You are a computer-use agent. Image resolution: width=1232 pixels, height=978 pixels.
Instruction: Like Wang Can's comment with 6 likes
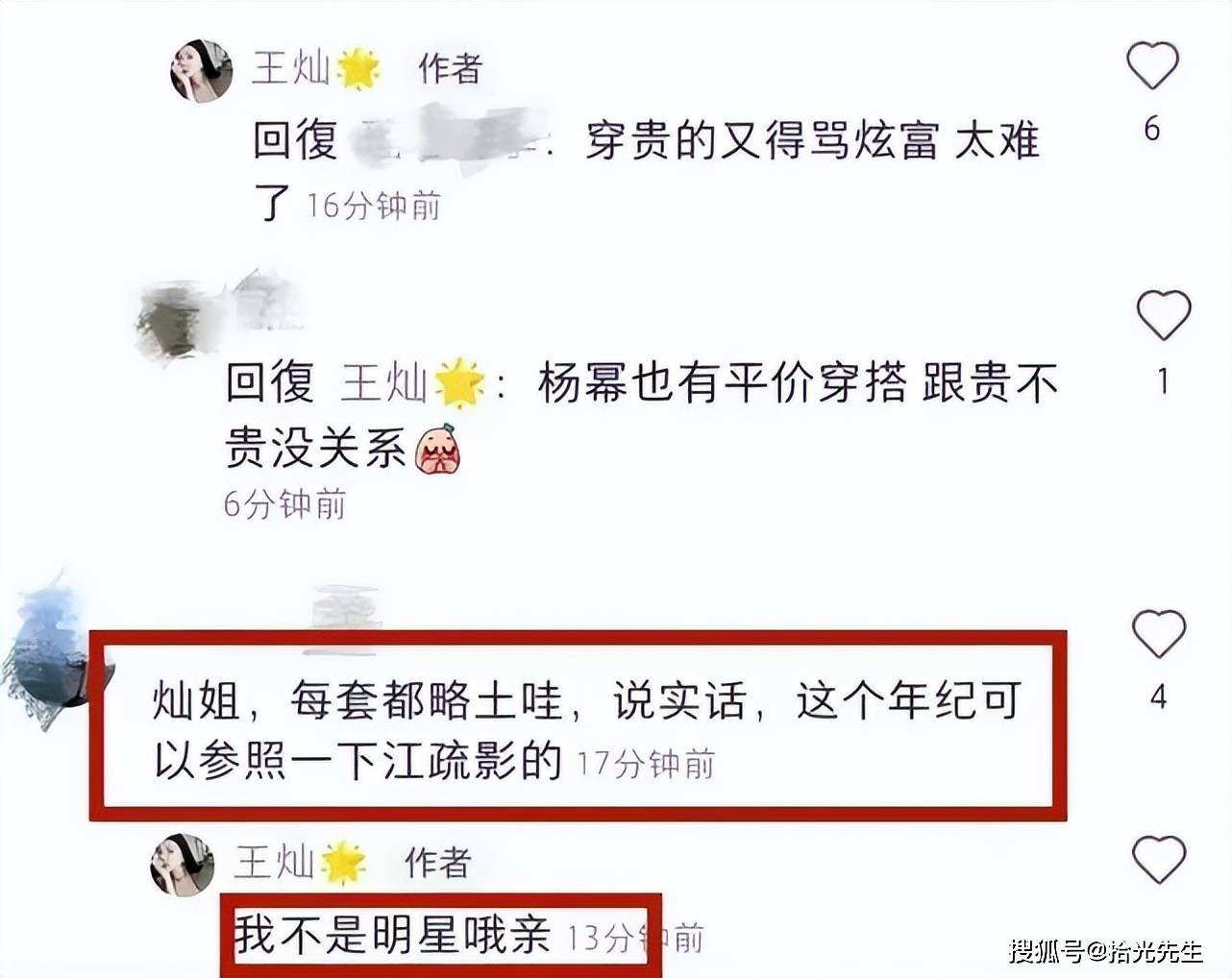1152,66
